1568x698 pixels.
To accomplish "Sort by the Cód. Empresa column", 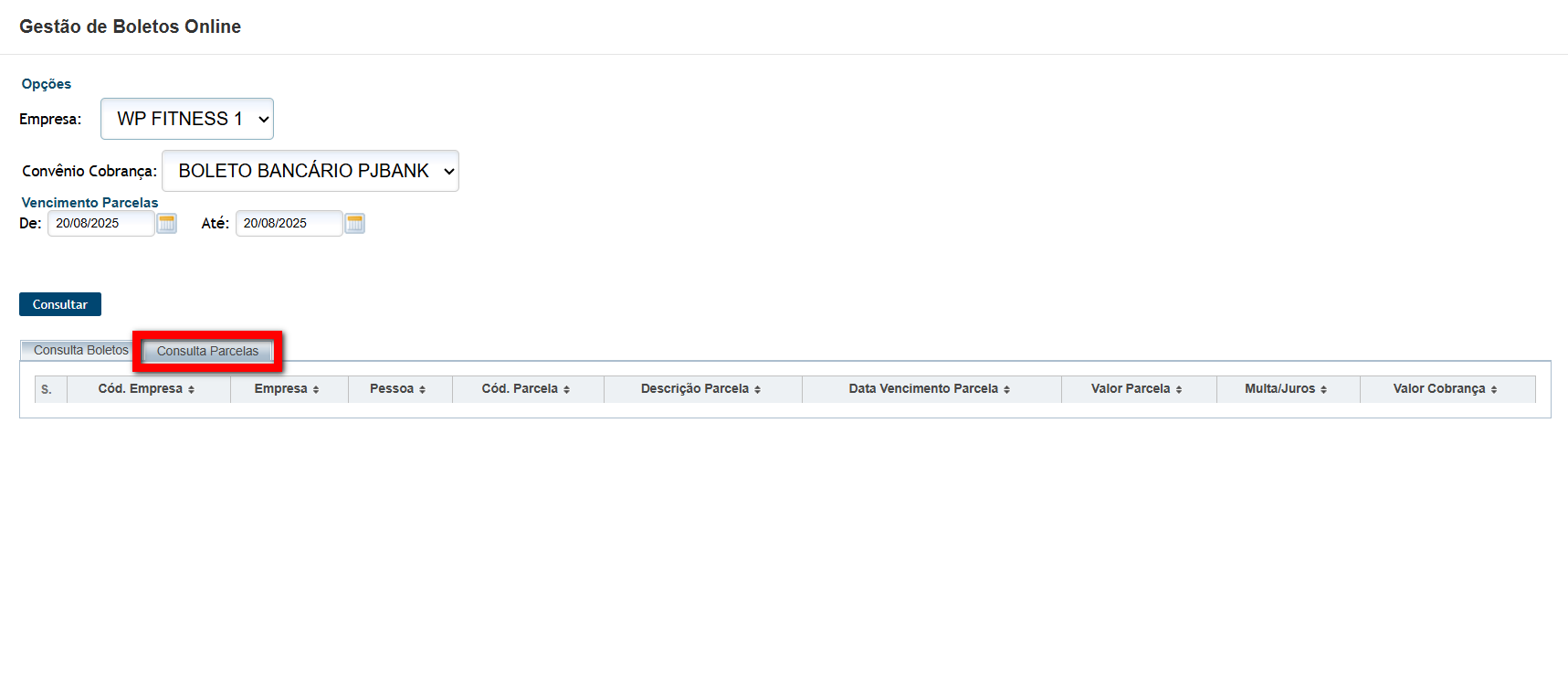I will tap(147, 388).
